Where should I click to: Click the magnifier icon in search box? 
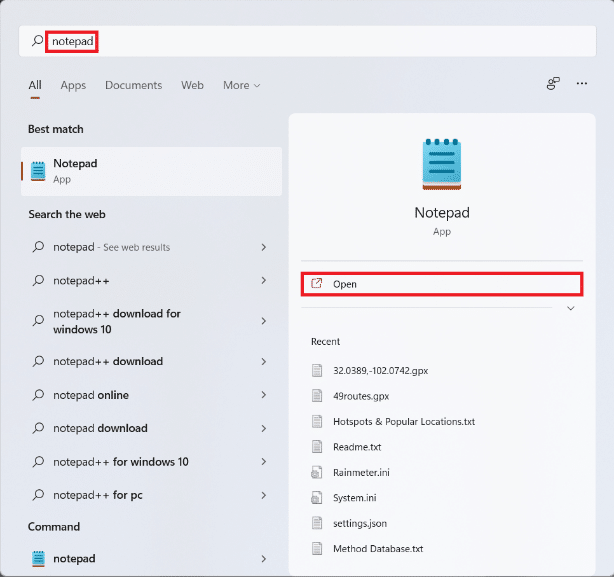38,41
